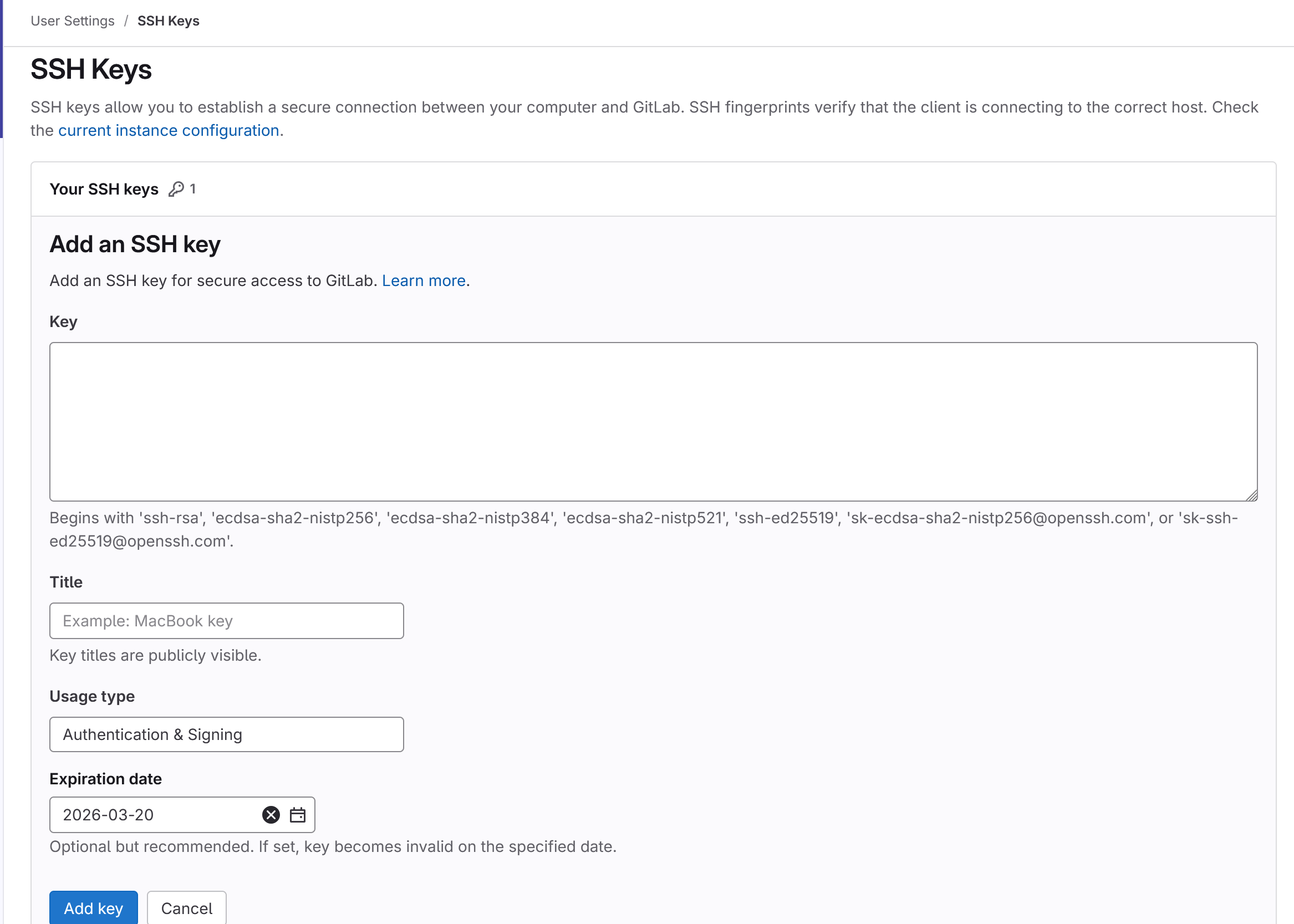Viewport: 1294px width, 924px height.
Task: Click the 'Begins with ssh-rsa' help text
Action: click(644, 529)
